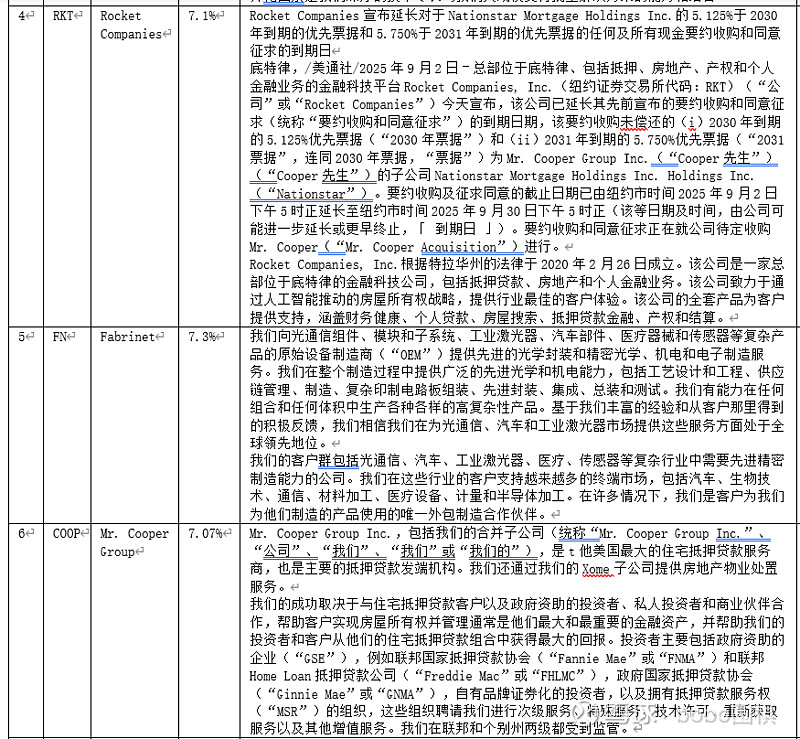Viewport: 800px width, 739px height.
Task: Click the abbreviation "GSE" in Cooper description
Action: pyautogui.click(x=314, y=658)
